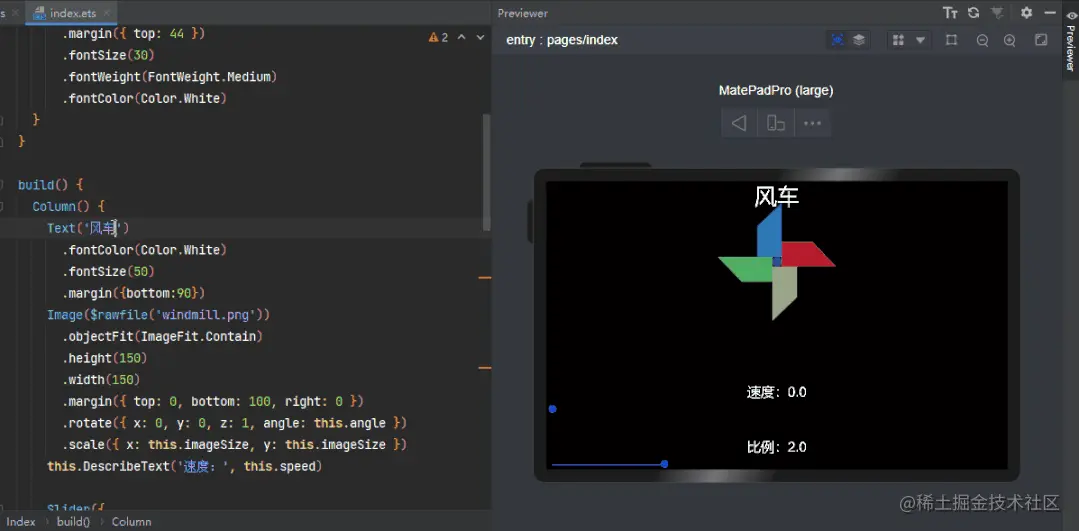Click the 比例: 2.0 label in preview
Viewport: 1079px width, 531px height.
pyautogui.click(x=776, y=447)
